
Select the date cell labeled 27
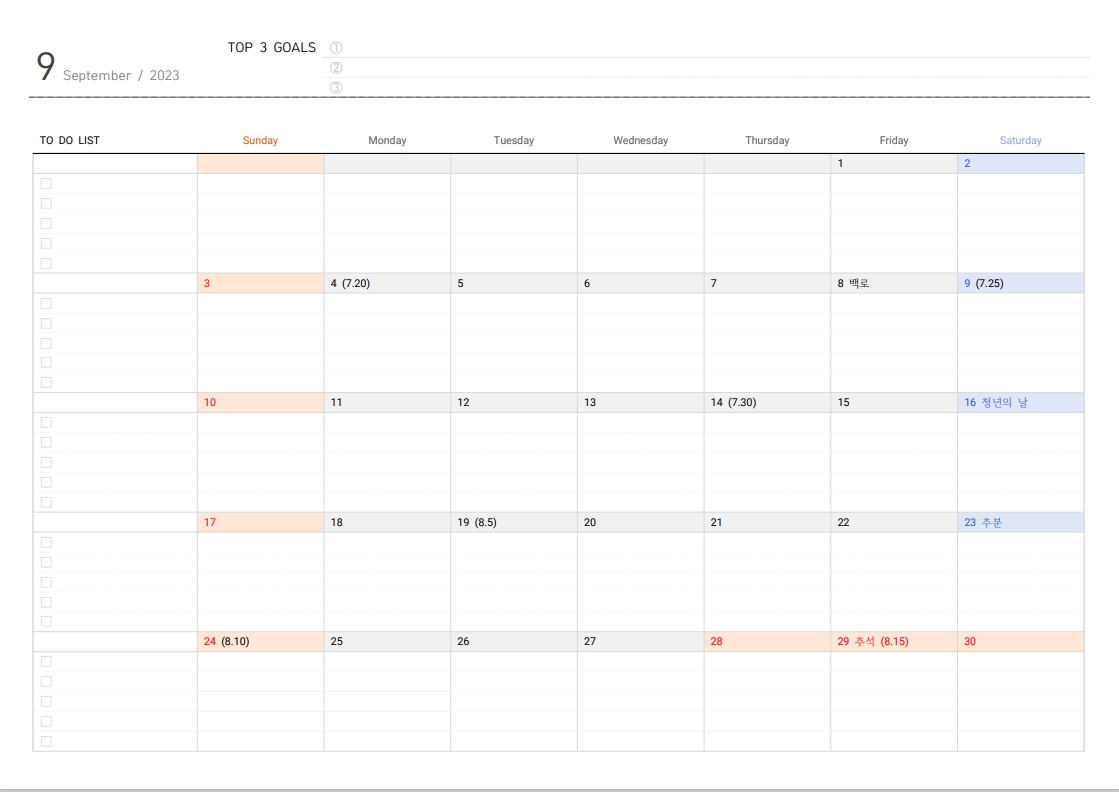click(641, 641)
